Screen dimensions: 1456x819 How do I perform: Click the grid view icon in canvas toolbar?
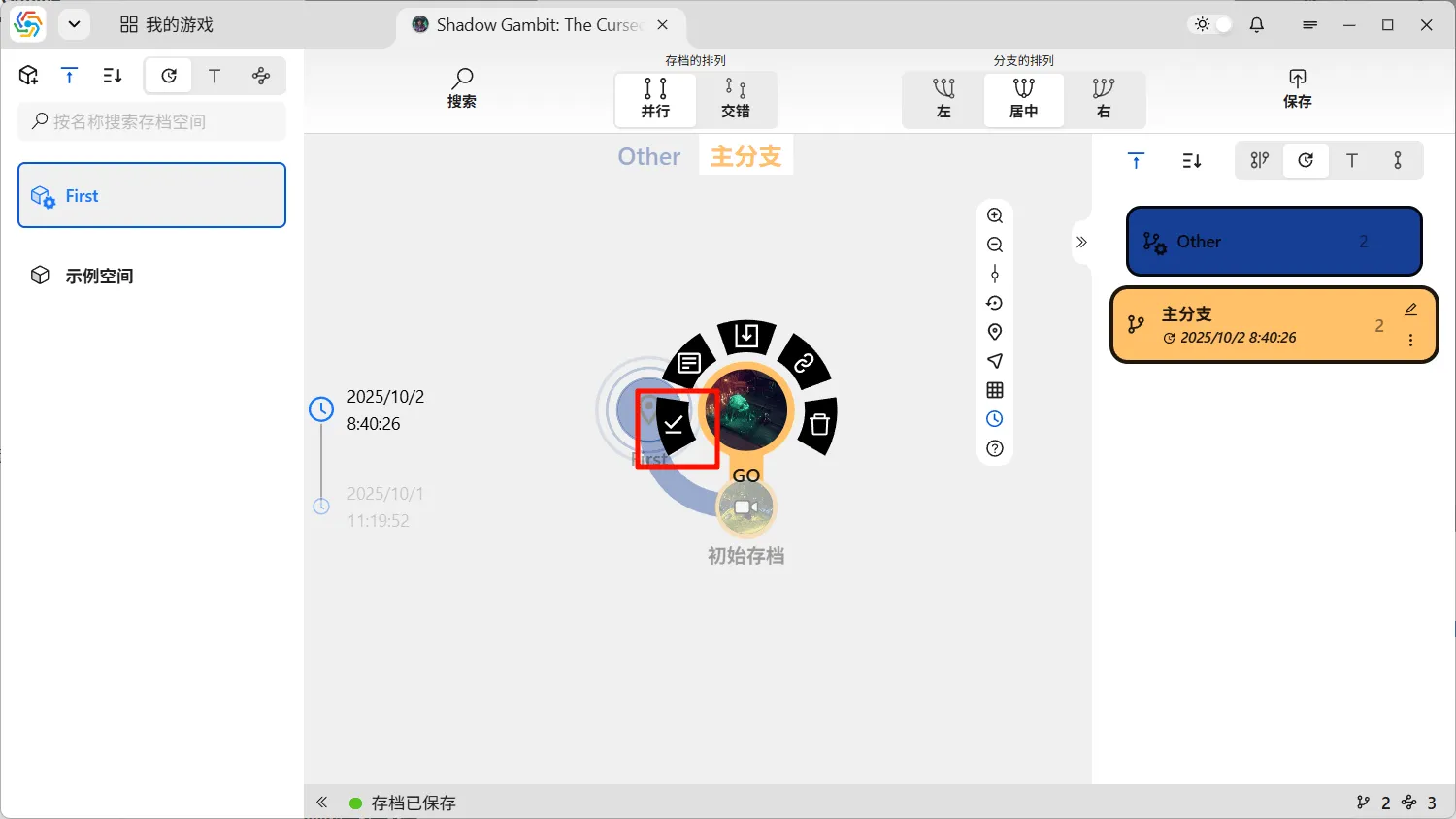click(x=995, y=390)
